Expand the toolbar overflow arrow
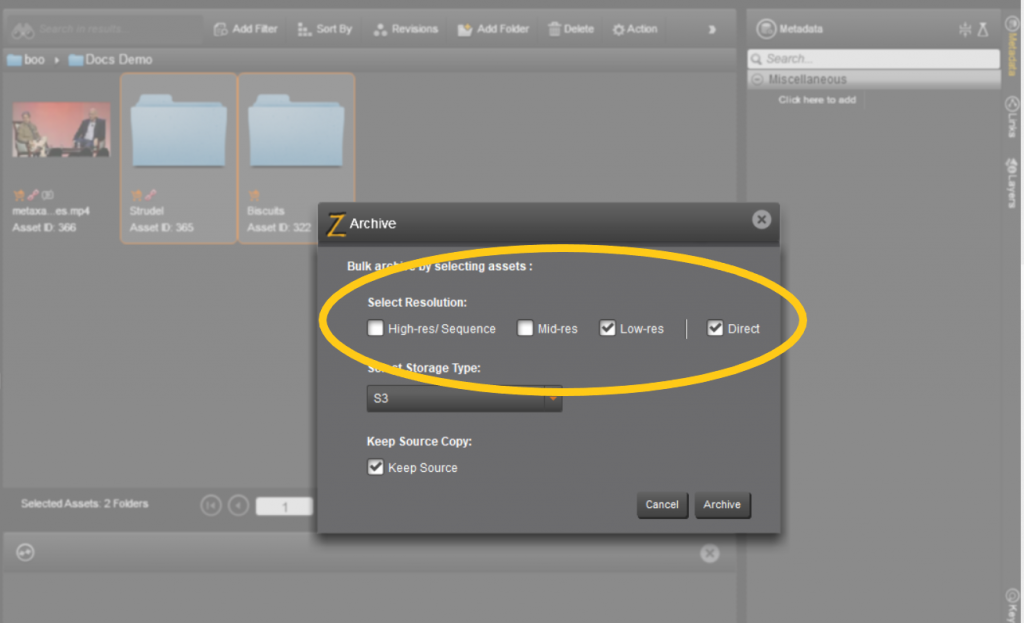 [712, 29]
